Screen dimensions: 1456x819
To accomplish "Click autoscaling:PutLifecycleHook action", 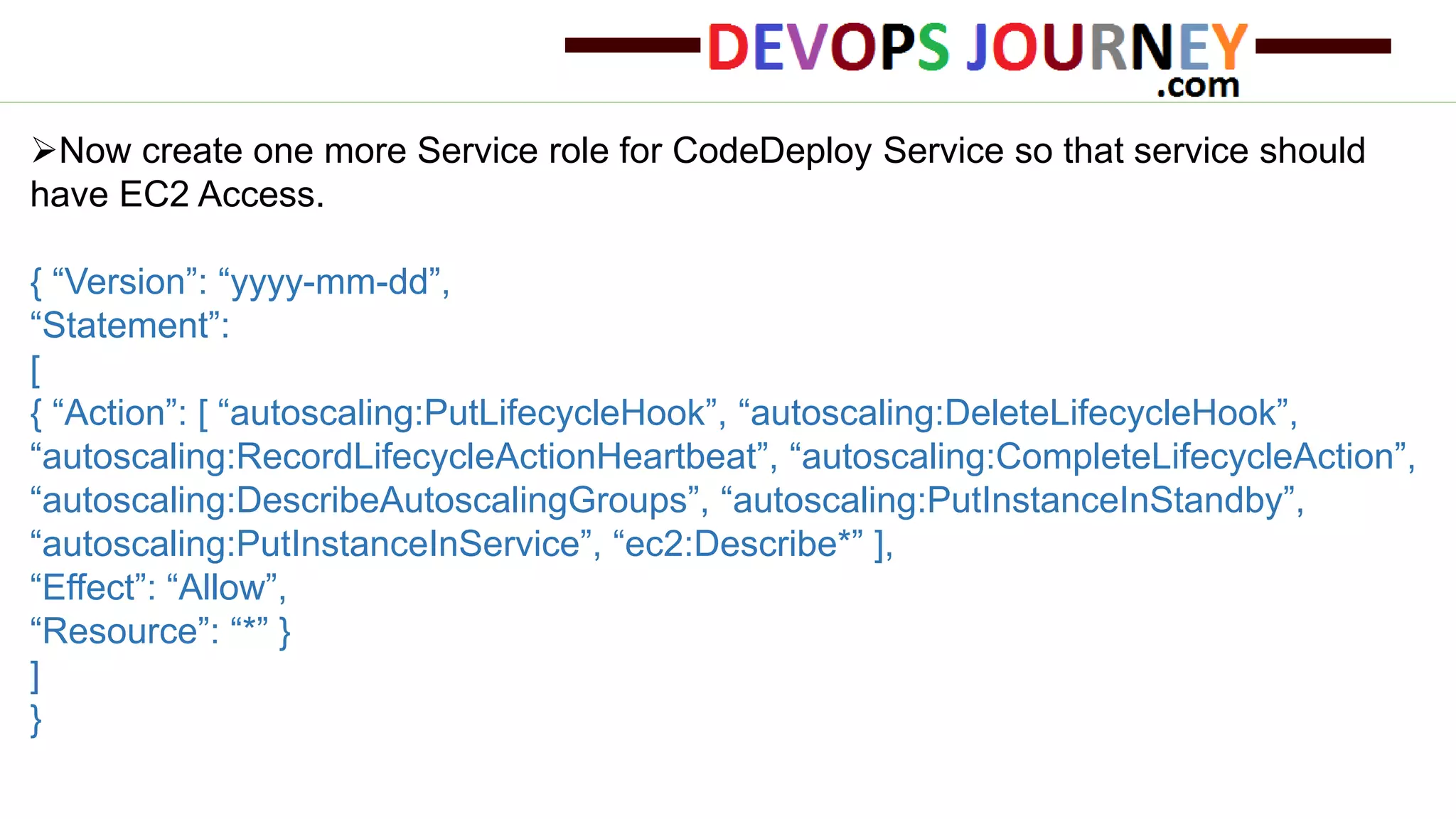I will point(468,414).
